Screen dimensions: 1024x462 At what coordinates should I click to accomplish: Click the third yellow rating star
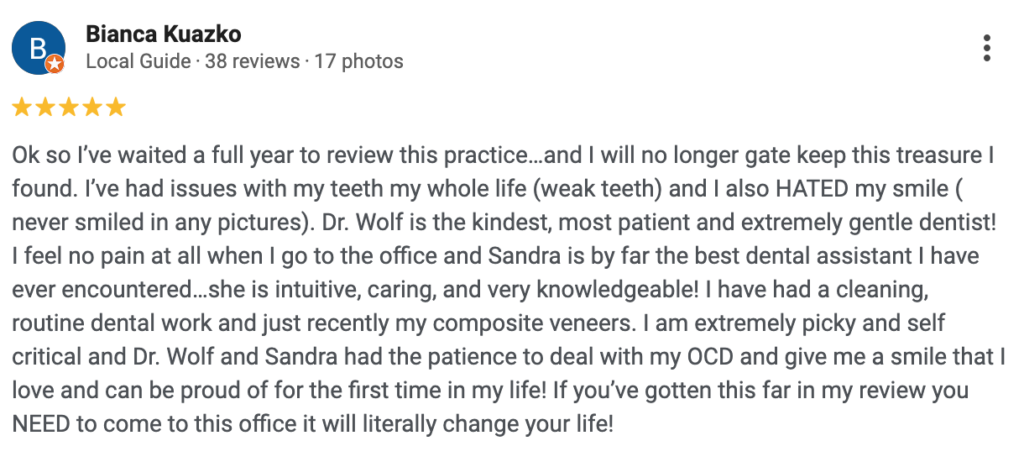[68, 107]
